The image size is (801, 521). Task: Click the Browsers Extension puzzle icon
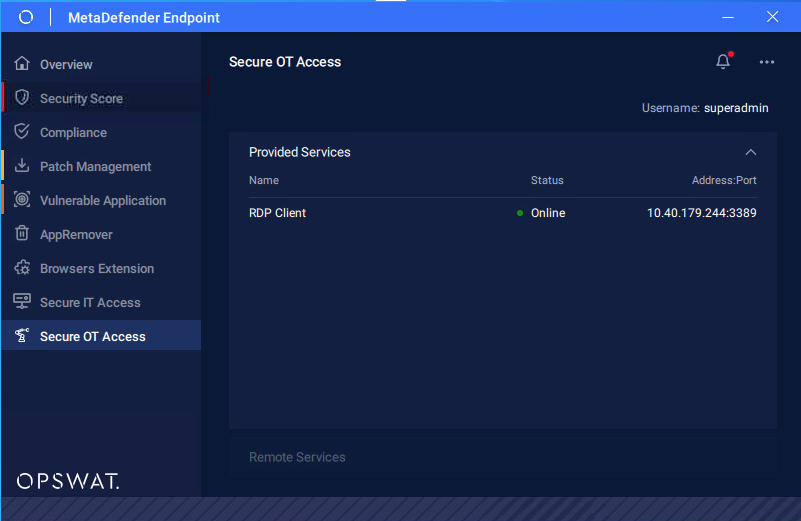point(22,268)
